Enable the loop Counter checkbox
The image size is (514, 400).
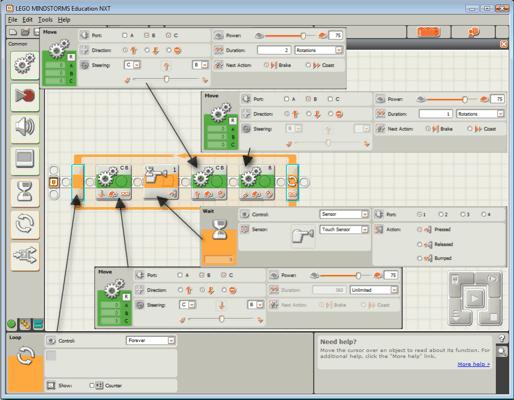point(92,385)
